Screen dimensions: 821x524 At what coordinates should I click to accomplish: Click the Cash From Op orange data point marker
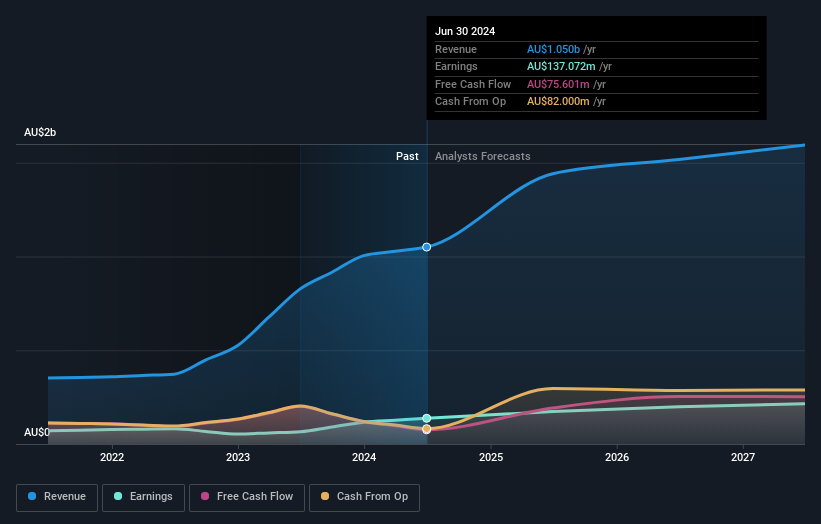click(427, 429)
